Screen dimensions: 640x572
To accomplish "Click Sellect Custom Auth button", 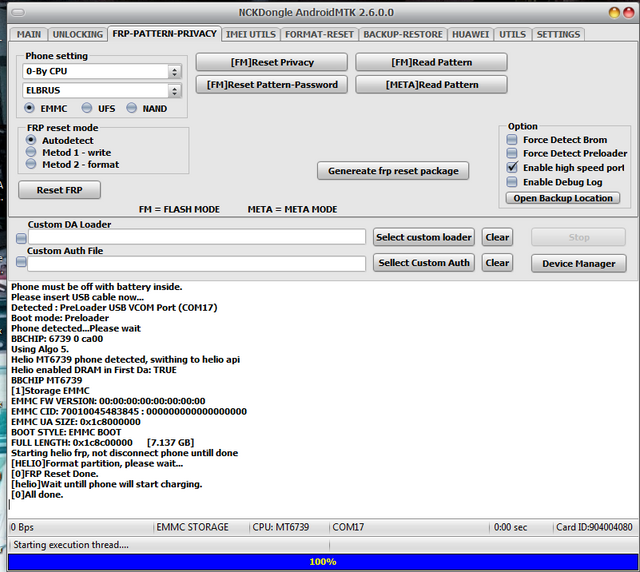I will pyautogui.click(x=424, y=263).
